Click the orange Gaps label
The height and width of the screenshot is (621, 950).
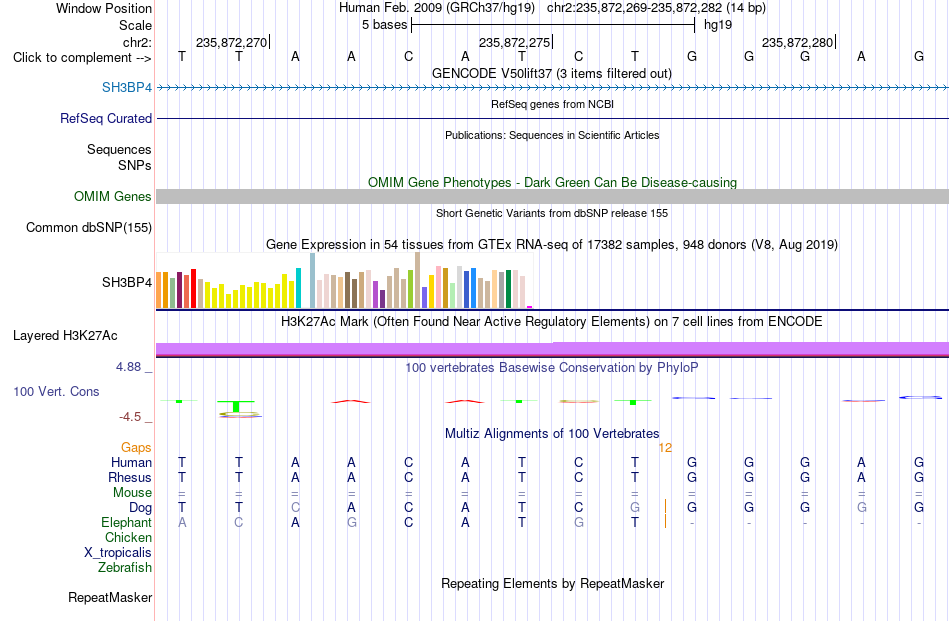pyautogui.click(x=136, y=447)
